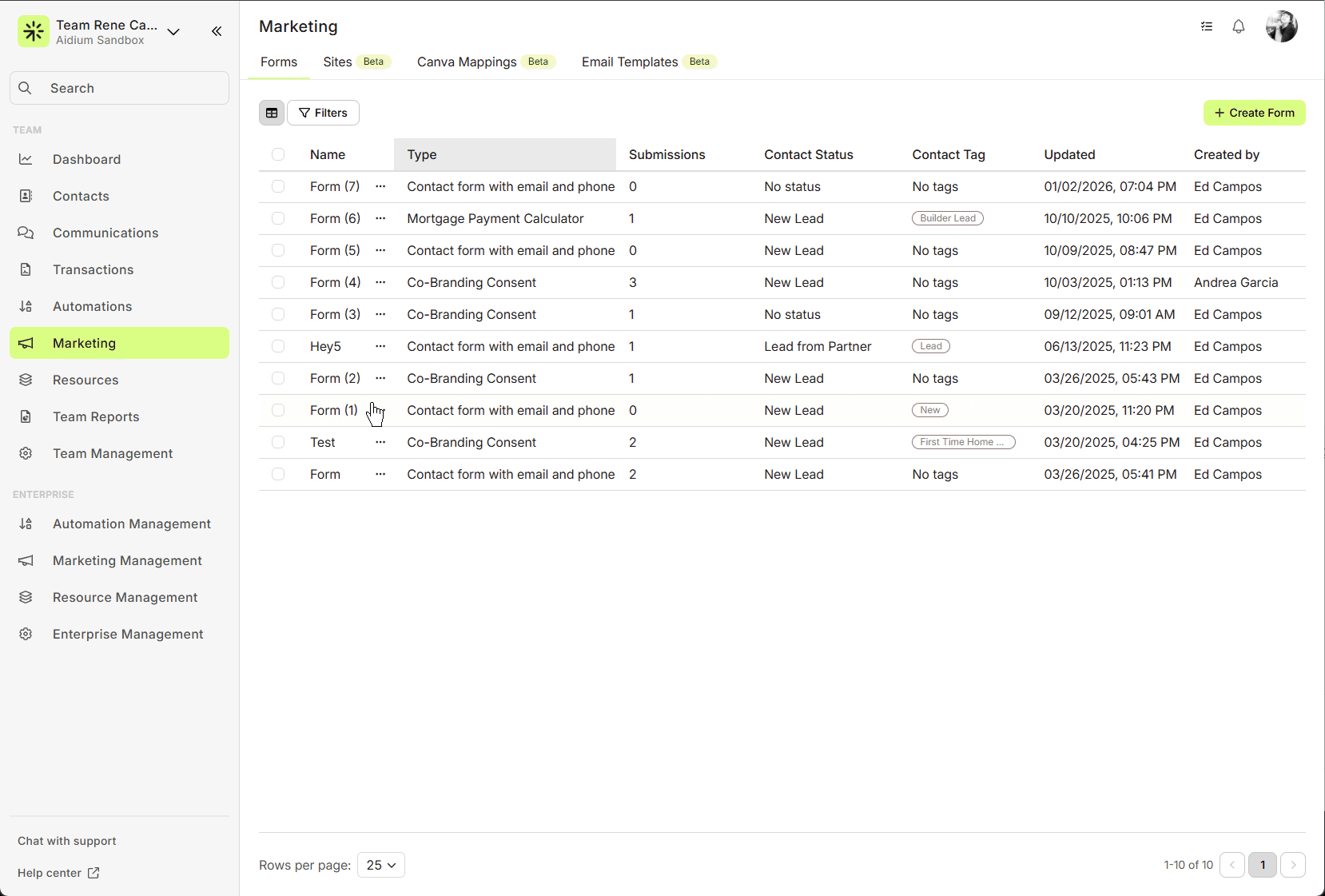Open the Filters options
The width and height of the screenshot is (1325, 896).
click(323, 113)
